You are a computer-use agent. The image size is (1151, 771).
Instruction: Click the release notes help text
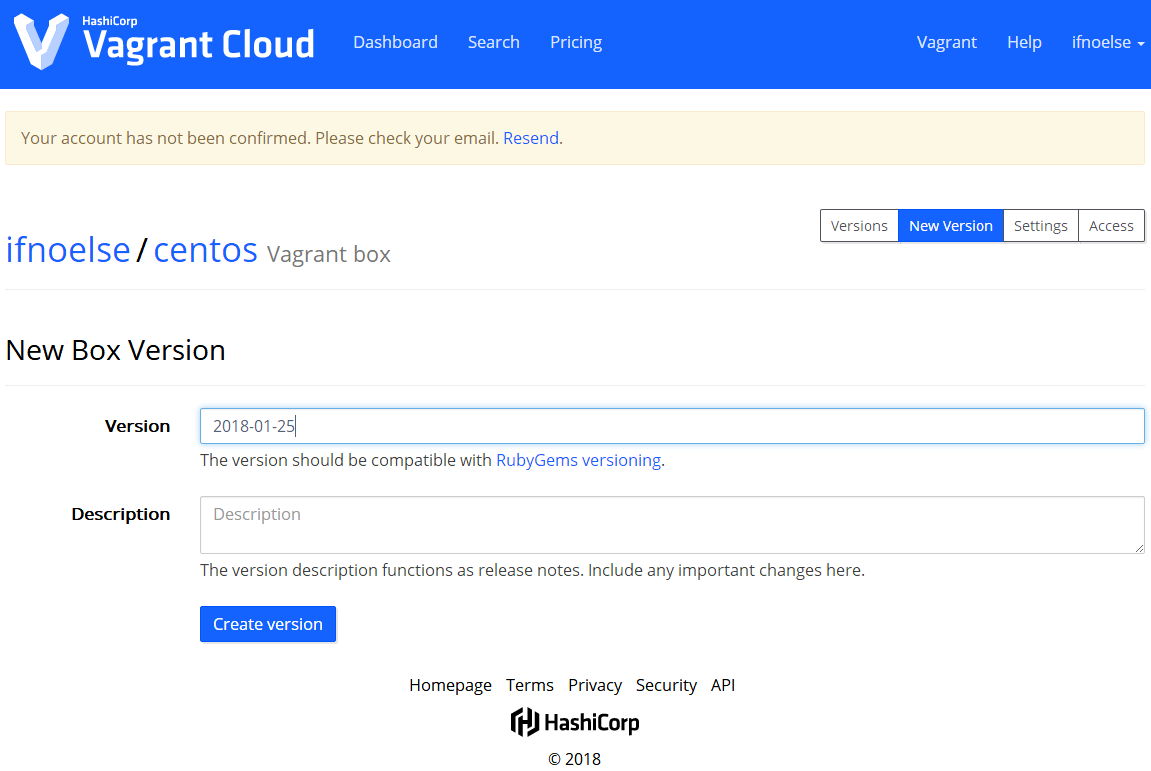click(532, 571)
